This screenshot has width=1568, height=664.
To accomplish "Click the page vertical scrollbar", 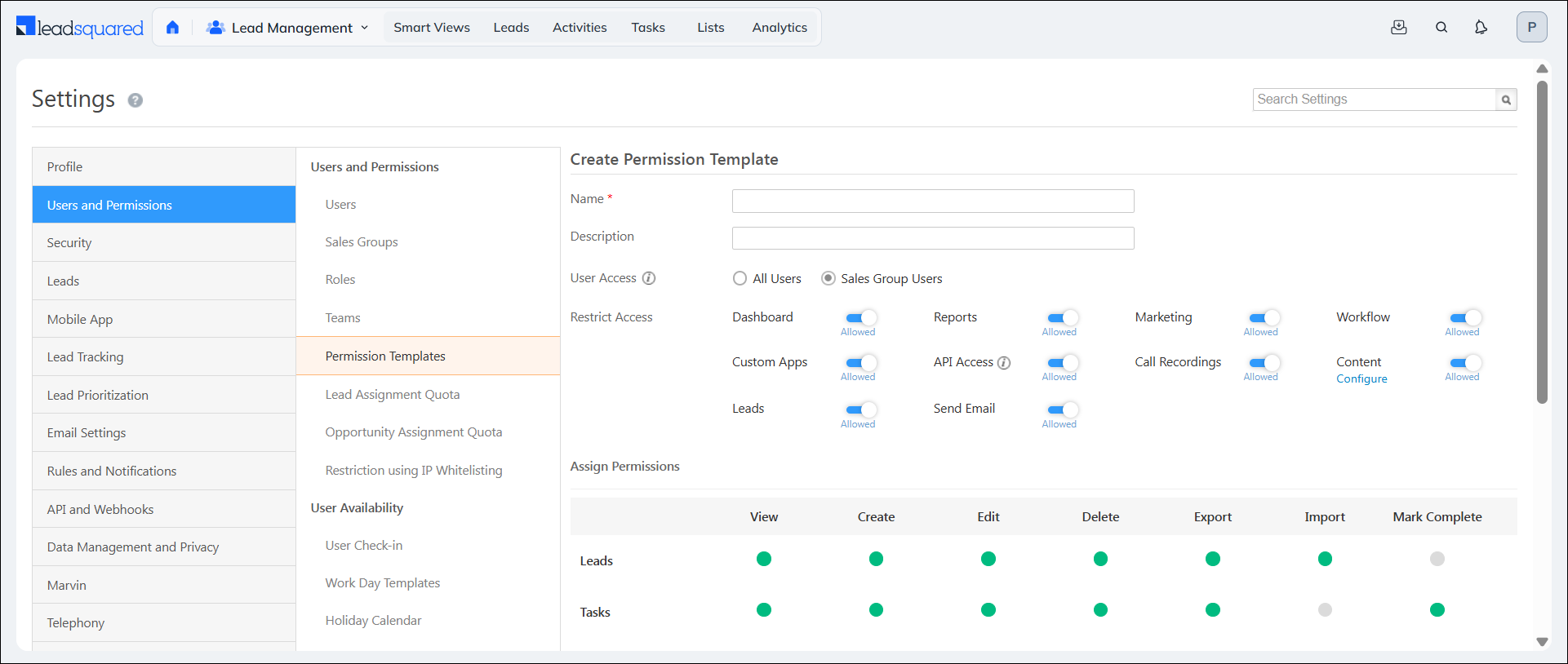I will (1542, 241).
